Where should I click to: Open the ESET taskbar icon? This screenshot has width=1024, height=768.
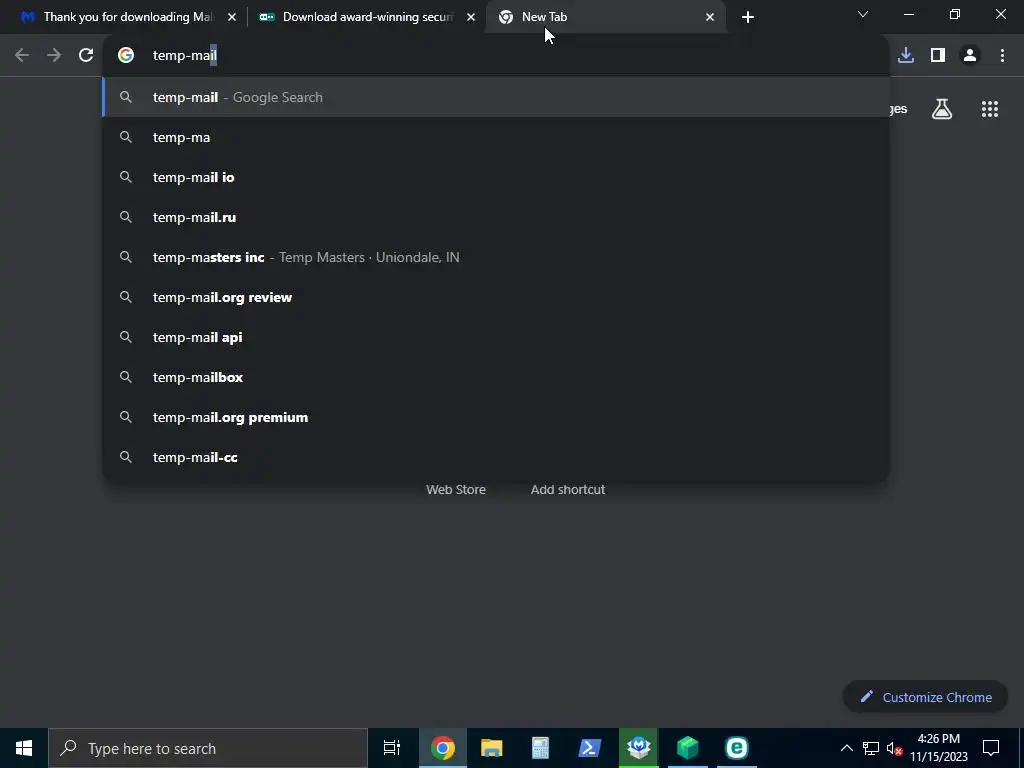(x=736, y=748)
